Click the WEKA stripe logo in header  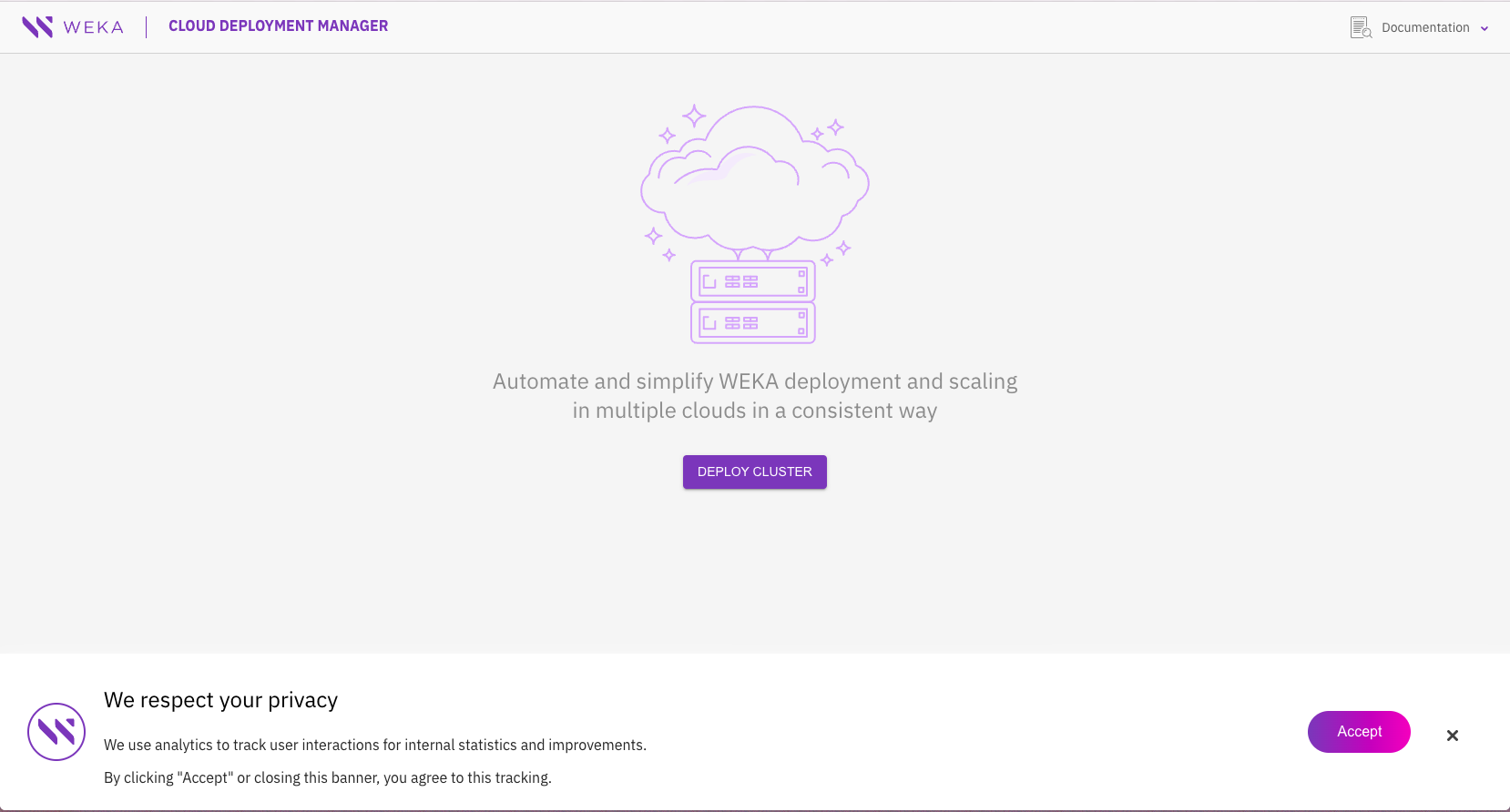click(x=37, y=26)
